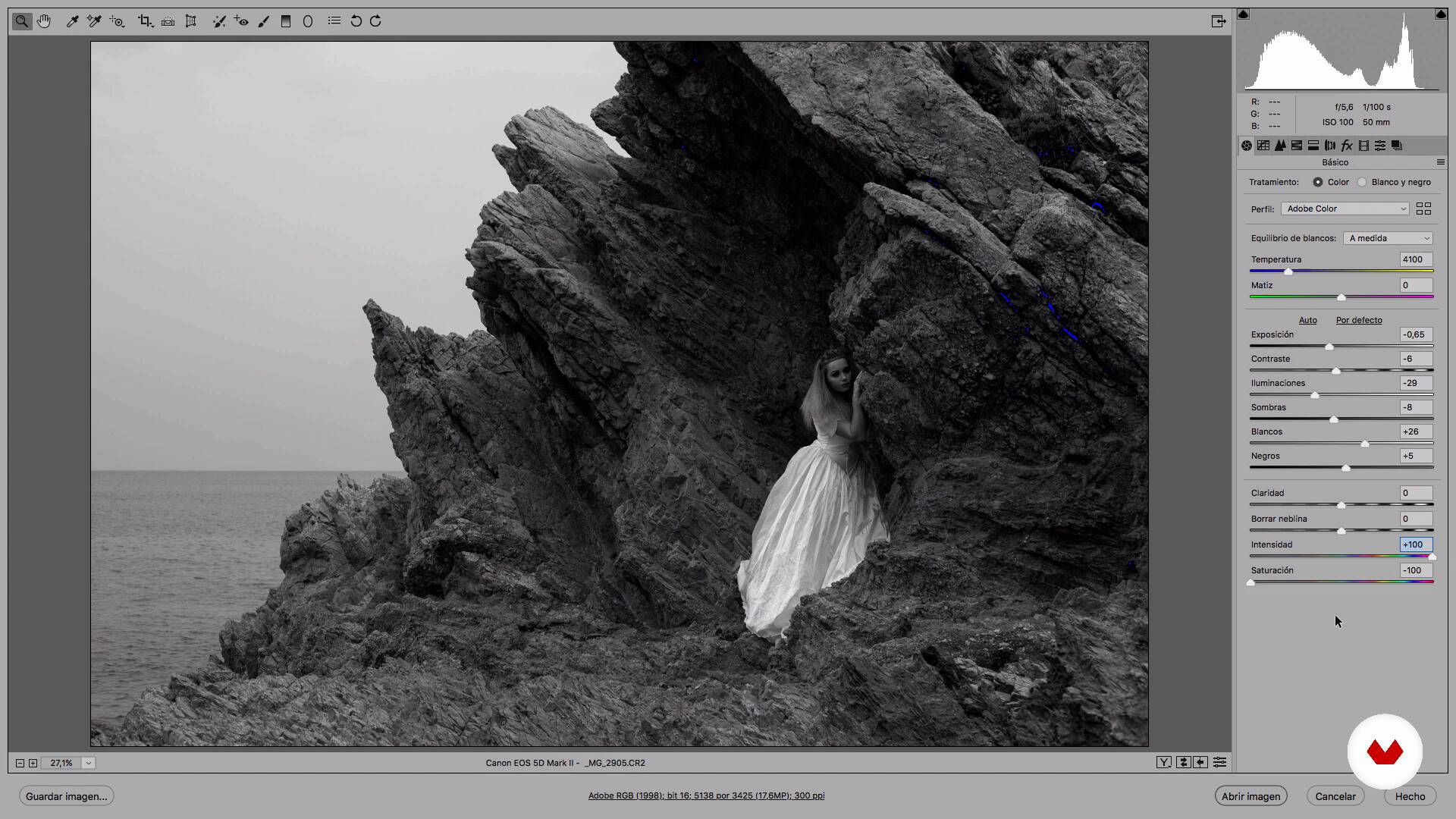Switch to the Basic panel tab
This screenshot has height=819, width=1456.
pos(1247,146)
